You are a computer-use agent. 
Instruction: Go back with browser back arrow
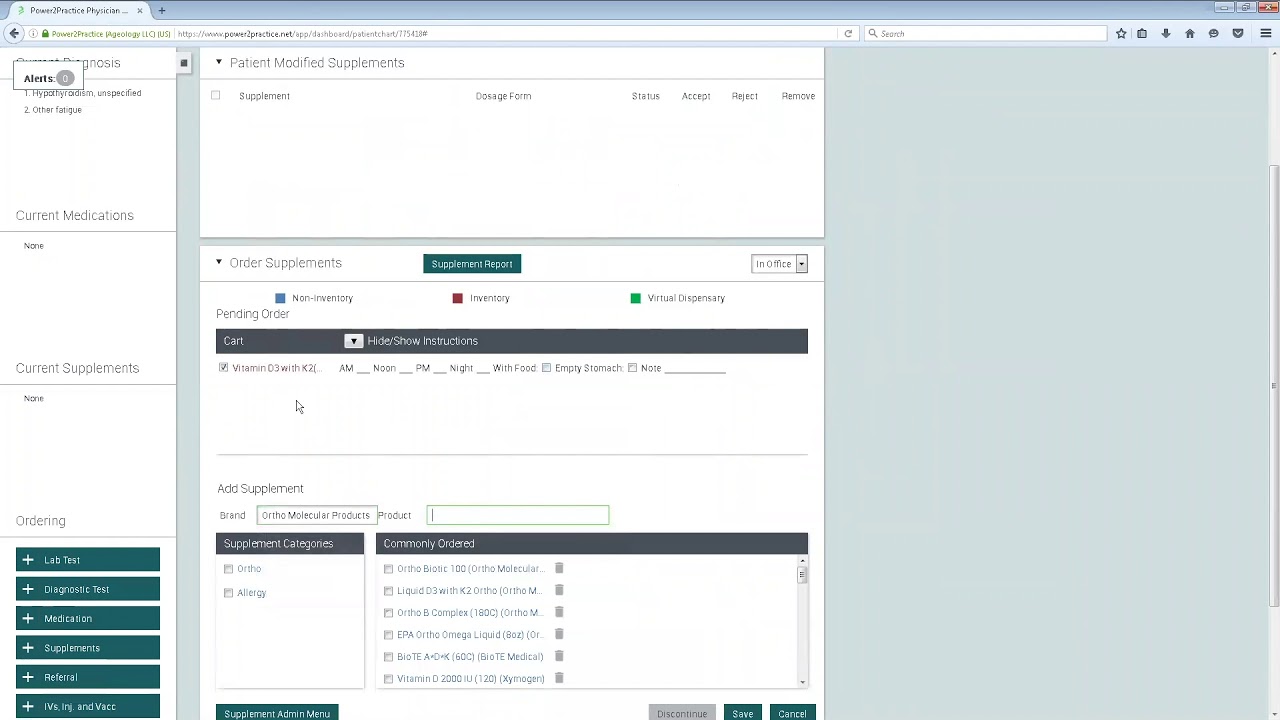(14, 34)
